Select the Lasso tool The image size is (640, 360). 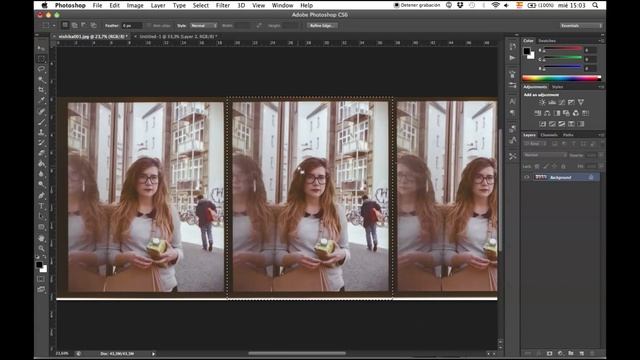(x=41, y=69)
